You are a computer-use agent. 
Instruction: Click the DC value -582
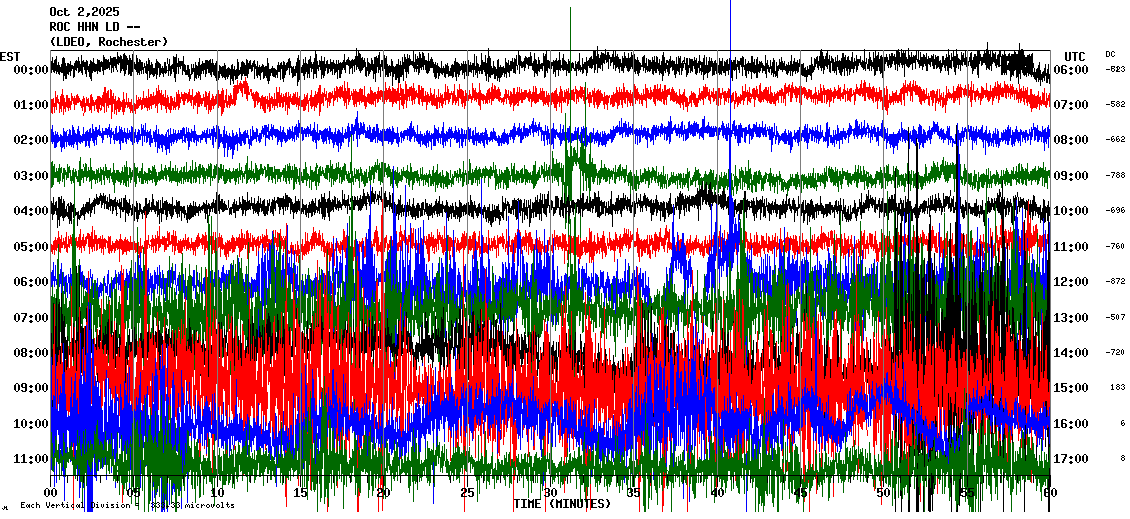(x=1116, y=105)
